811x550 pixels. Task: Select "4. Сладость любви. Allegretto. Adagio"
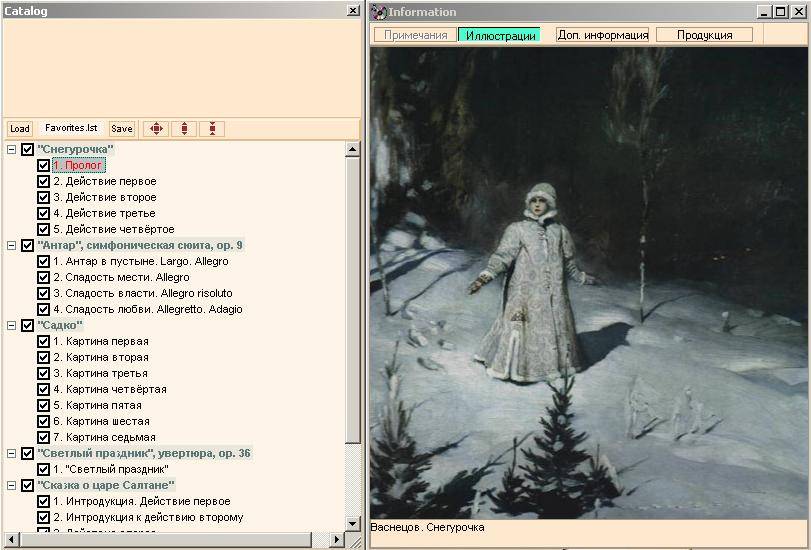tap(148, 310)
